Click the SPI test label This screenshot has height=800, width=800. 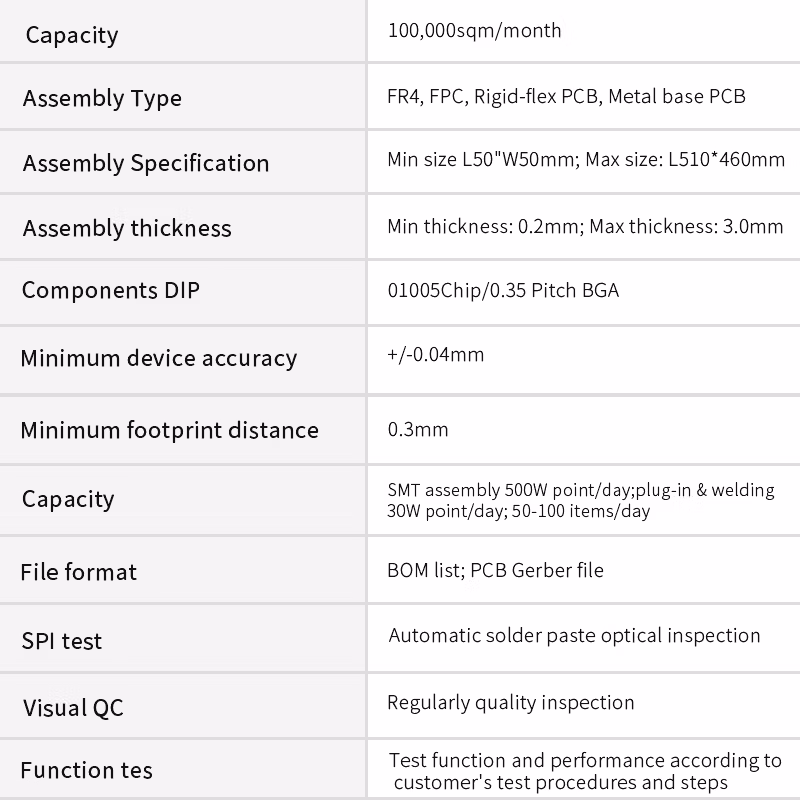[62, 641]
